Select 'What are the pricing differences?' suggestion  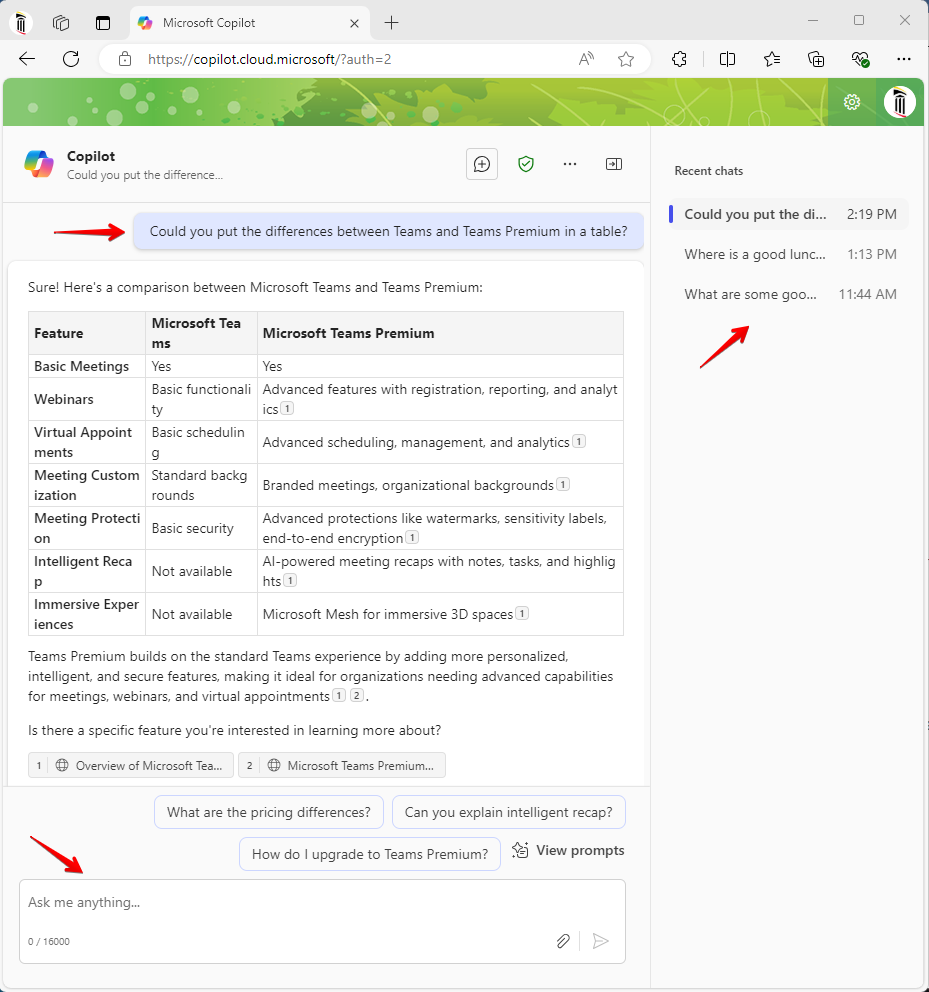[269, 812]
